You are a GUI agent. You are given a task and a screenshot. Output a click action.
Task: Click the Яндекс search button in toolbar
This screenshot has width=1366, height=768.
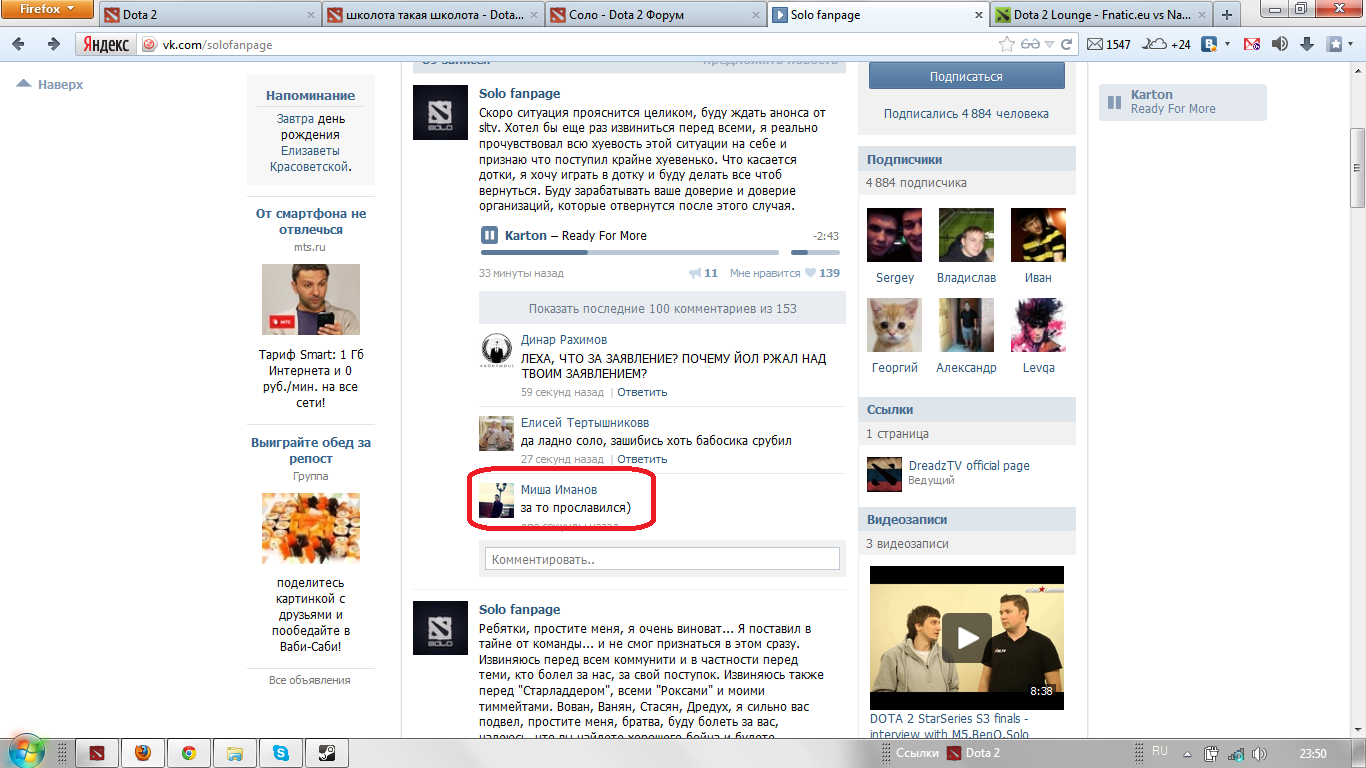click(x=105, y=45)
